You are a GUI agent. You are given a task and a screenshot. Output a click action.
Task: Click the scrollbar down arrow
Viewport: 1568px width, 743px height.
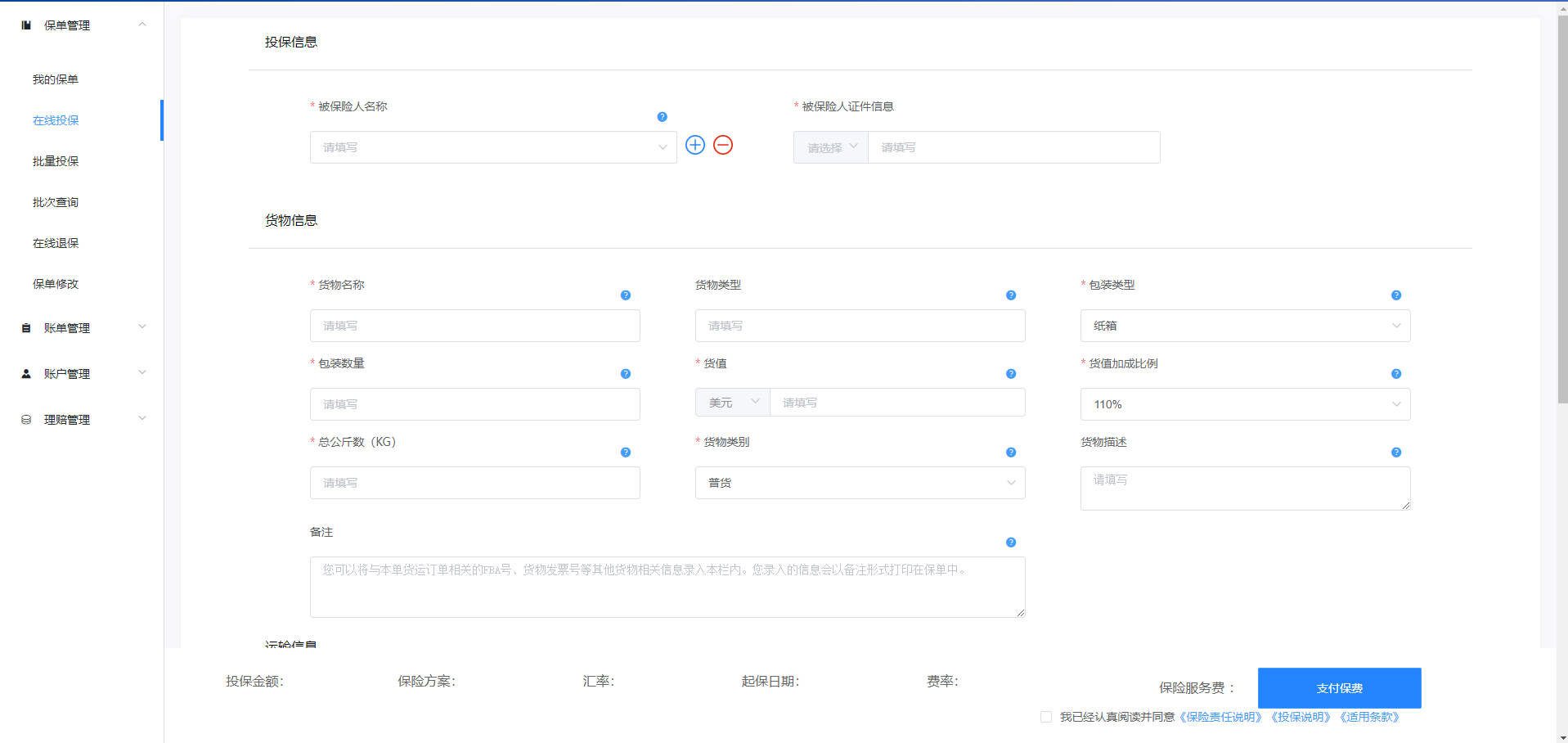[x=1562, y=736]
